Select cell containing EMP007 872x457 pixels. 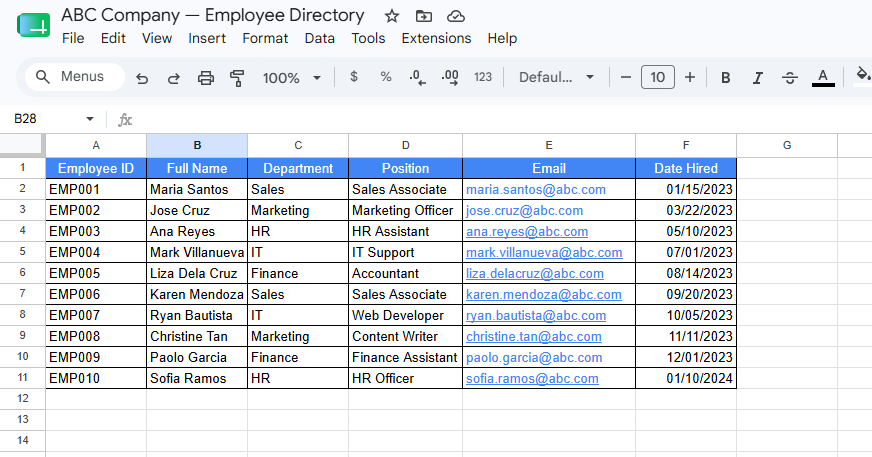point(96,315)
